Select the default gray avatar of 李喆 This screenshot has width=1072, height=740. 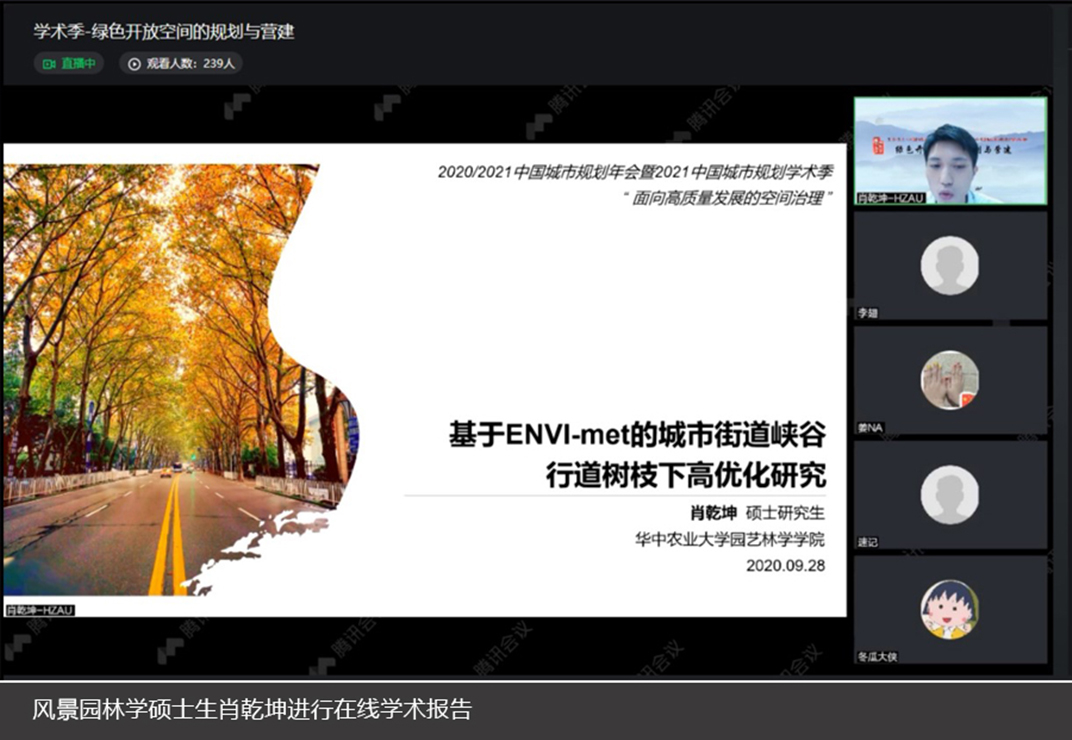(949, 265)
